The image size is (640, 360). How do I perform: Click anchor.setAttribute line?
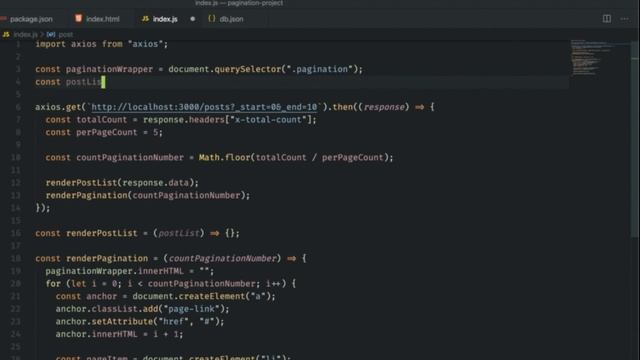(140, 322)
